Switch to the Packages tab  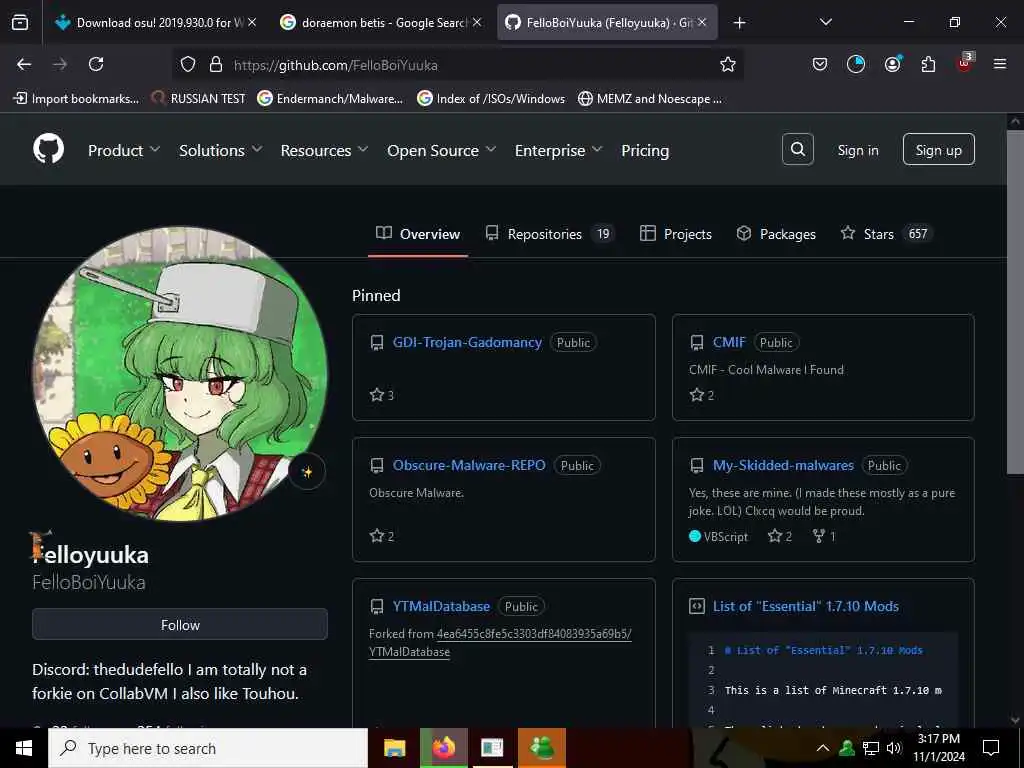(776, 234)
